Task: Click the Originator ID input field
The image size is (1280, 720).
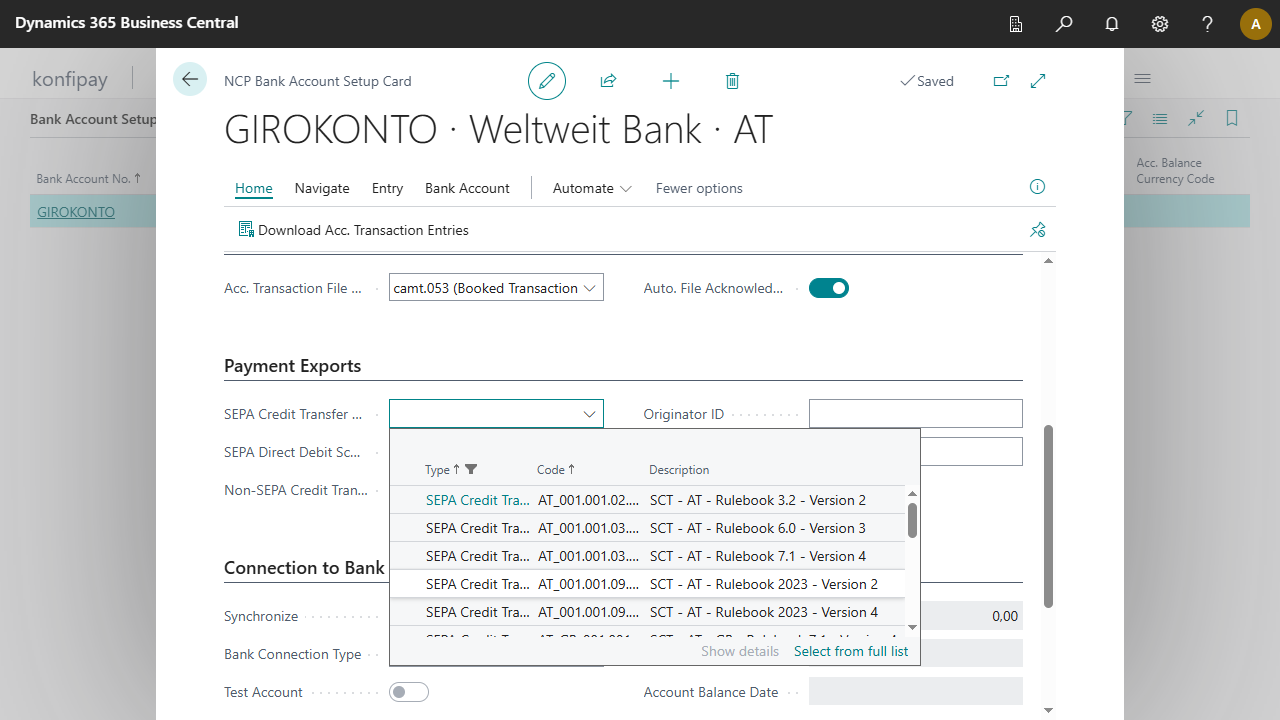Action: 916,414
